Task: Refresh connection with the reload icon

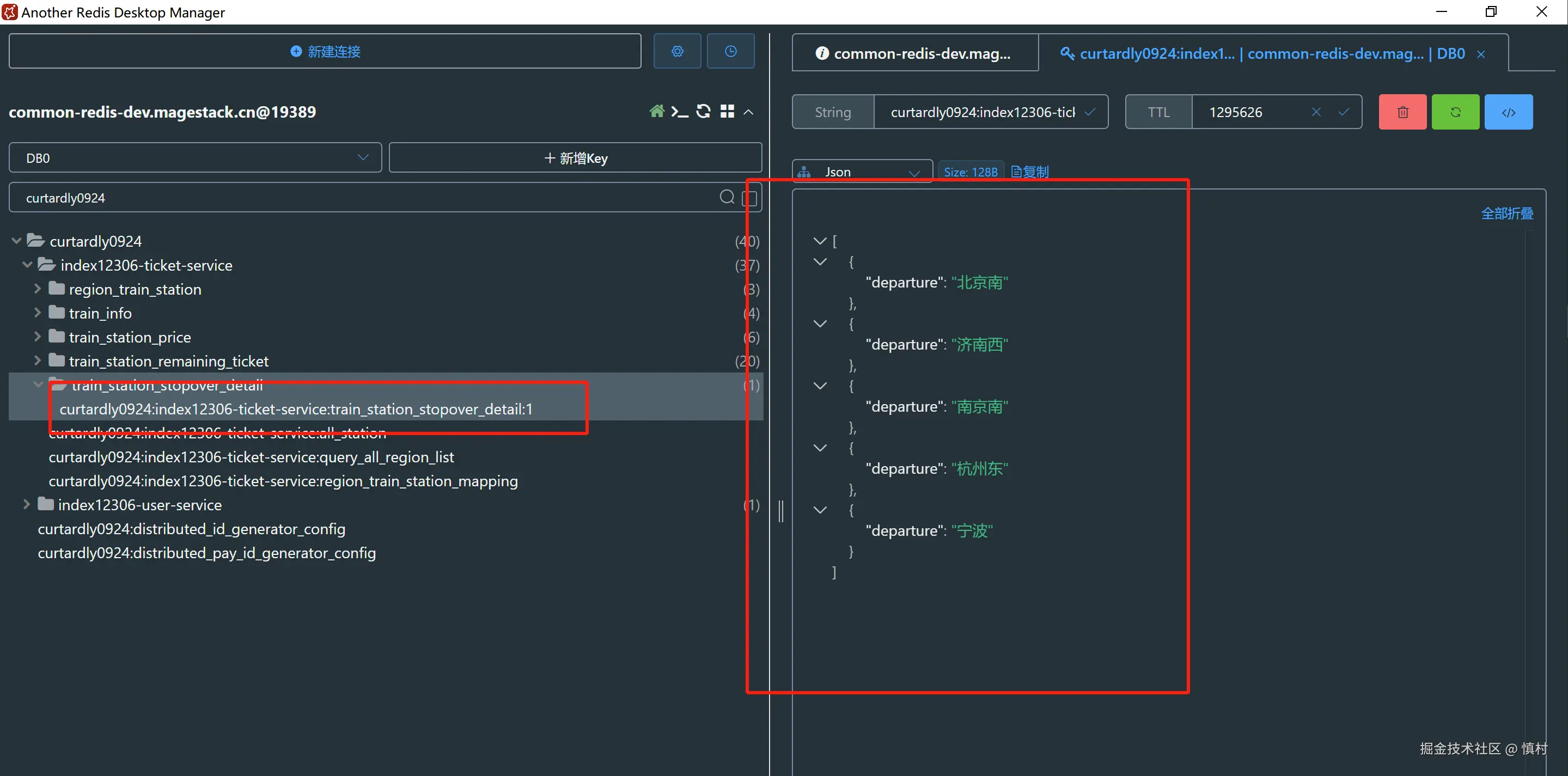Action: (703, 112)
